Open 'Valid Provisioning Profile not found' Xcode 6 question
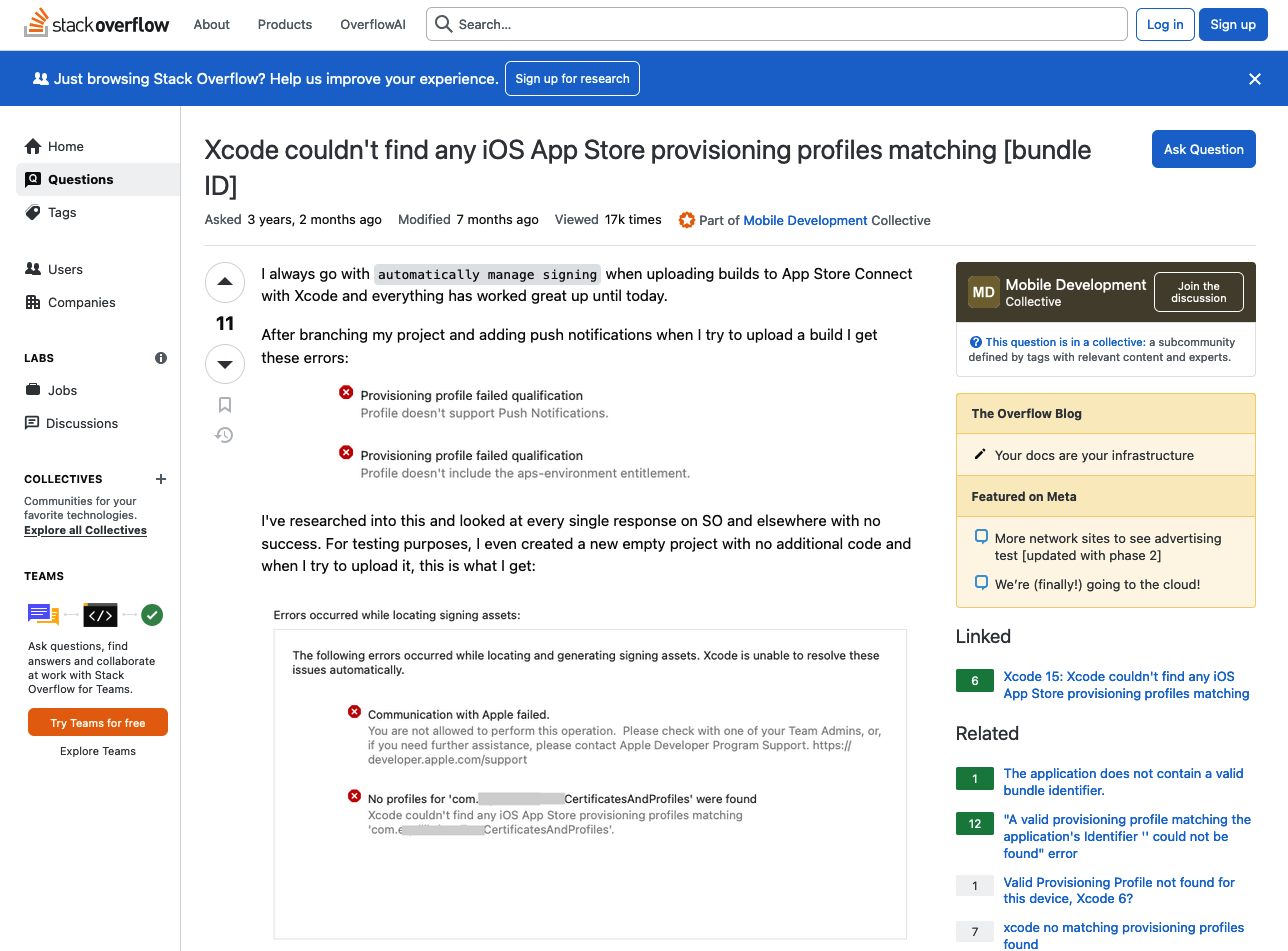The image size is (1288, 951). 1119,890
